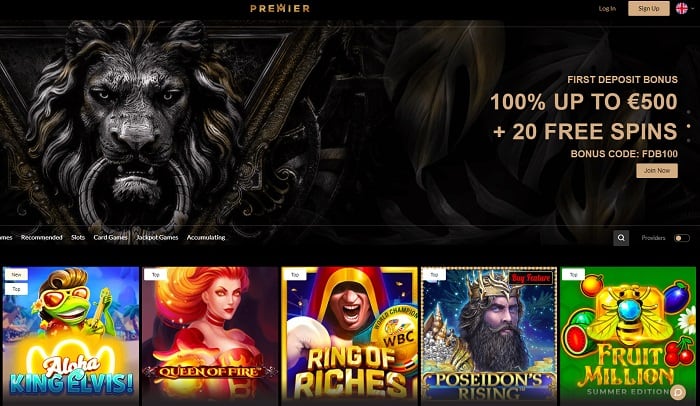Click the UK flag language icon
Viewport: 700px width, 406px height.
[682, 8]
